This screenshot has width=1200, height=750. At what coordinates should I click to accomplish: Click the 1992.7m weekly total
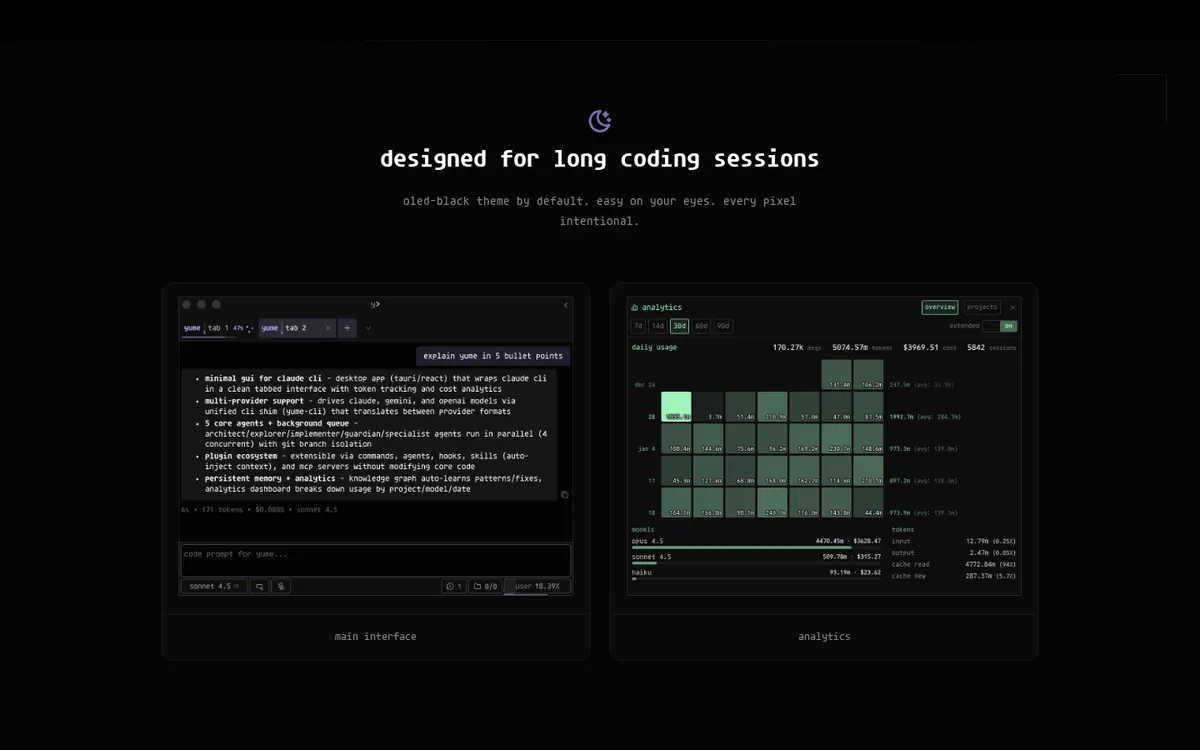tap(901, 417)
